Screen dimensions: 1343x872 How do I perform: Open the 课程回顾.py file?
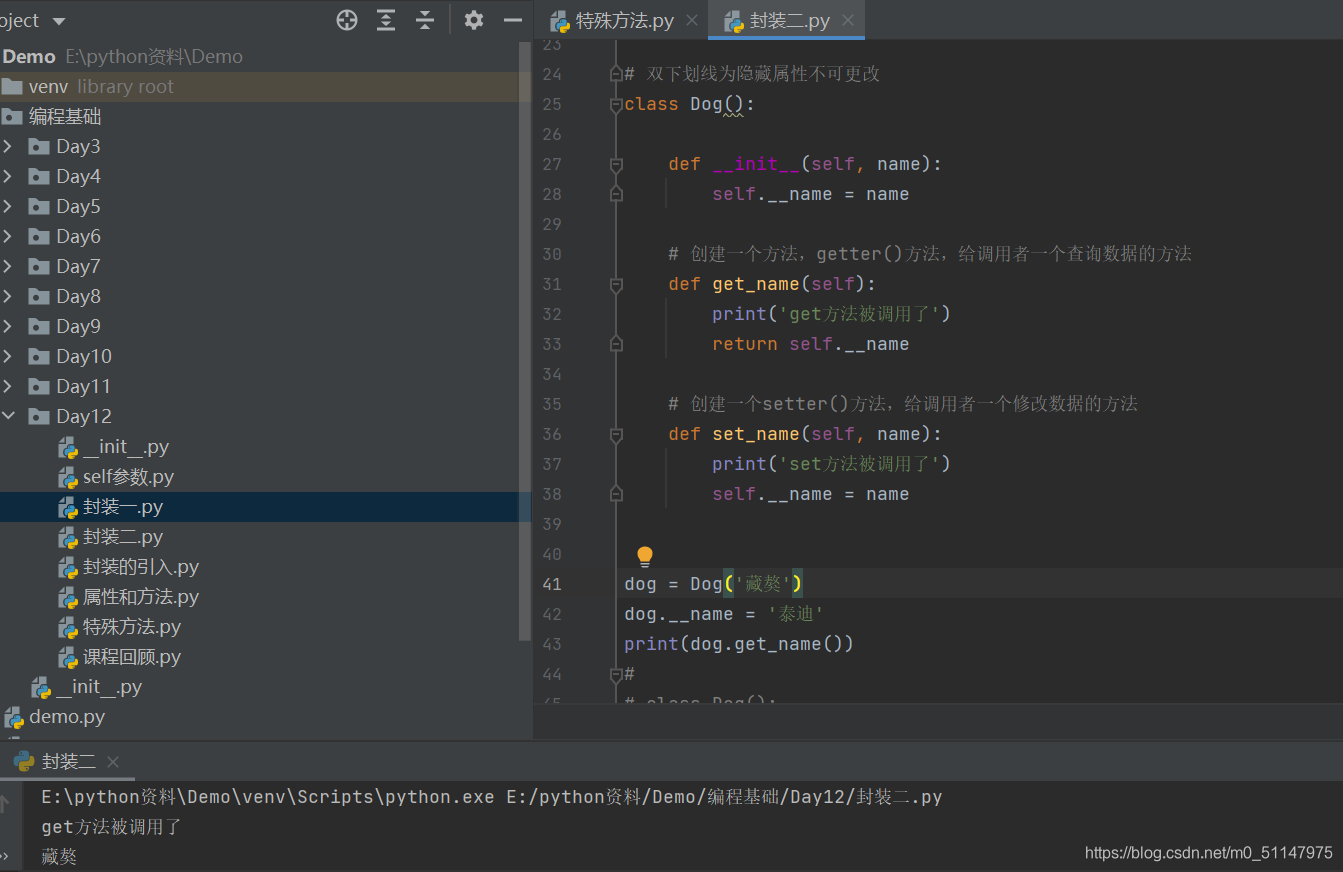tap(132, 657)
